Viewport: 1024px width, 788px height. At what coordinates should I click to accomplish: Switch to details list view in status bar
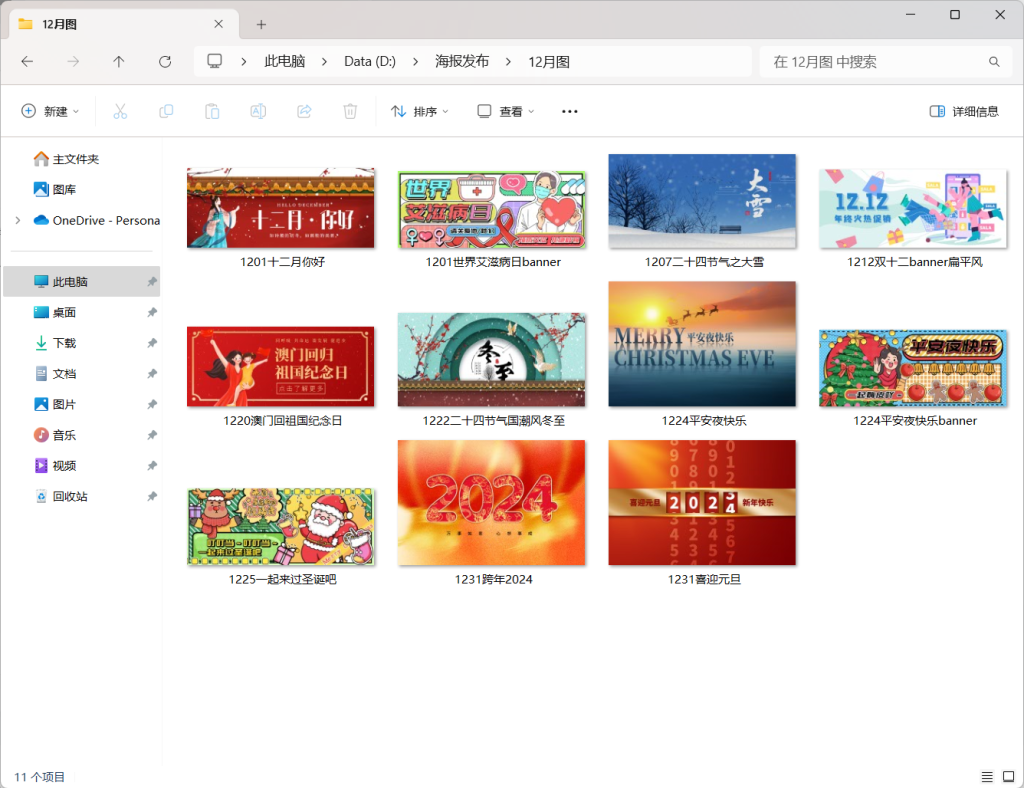click(987, 776)
